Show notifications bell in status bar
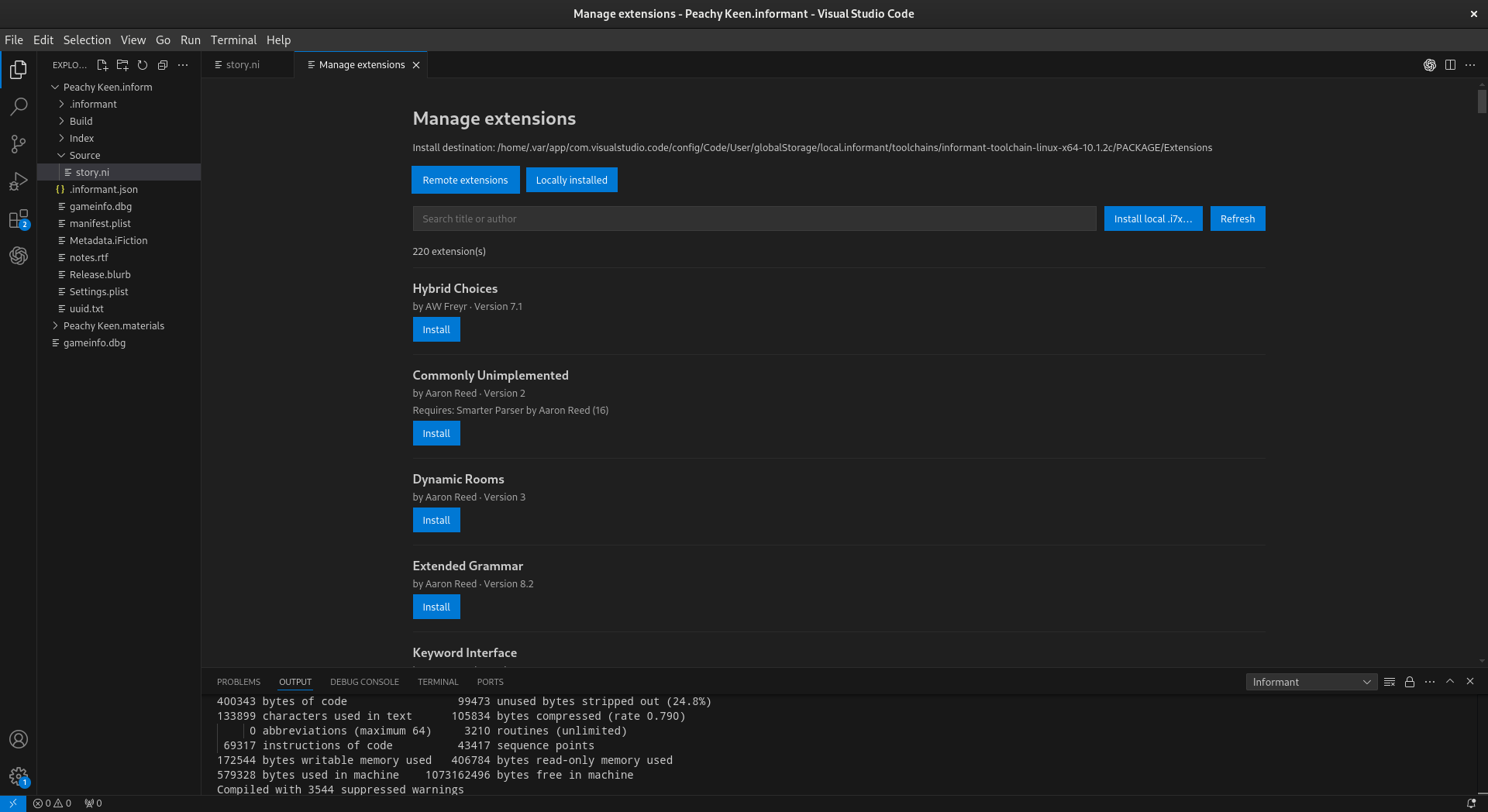 pyautogui.click(x=1471, y=803)
